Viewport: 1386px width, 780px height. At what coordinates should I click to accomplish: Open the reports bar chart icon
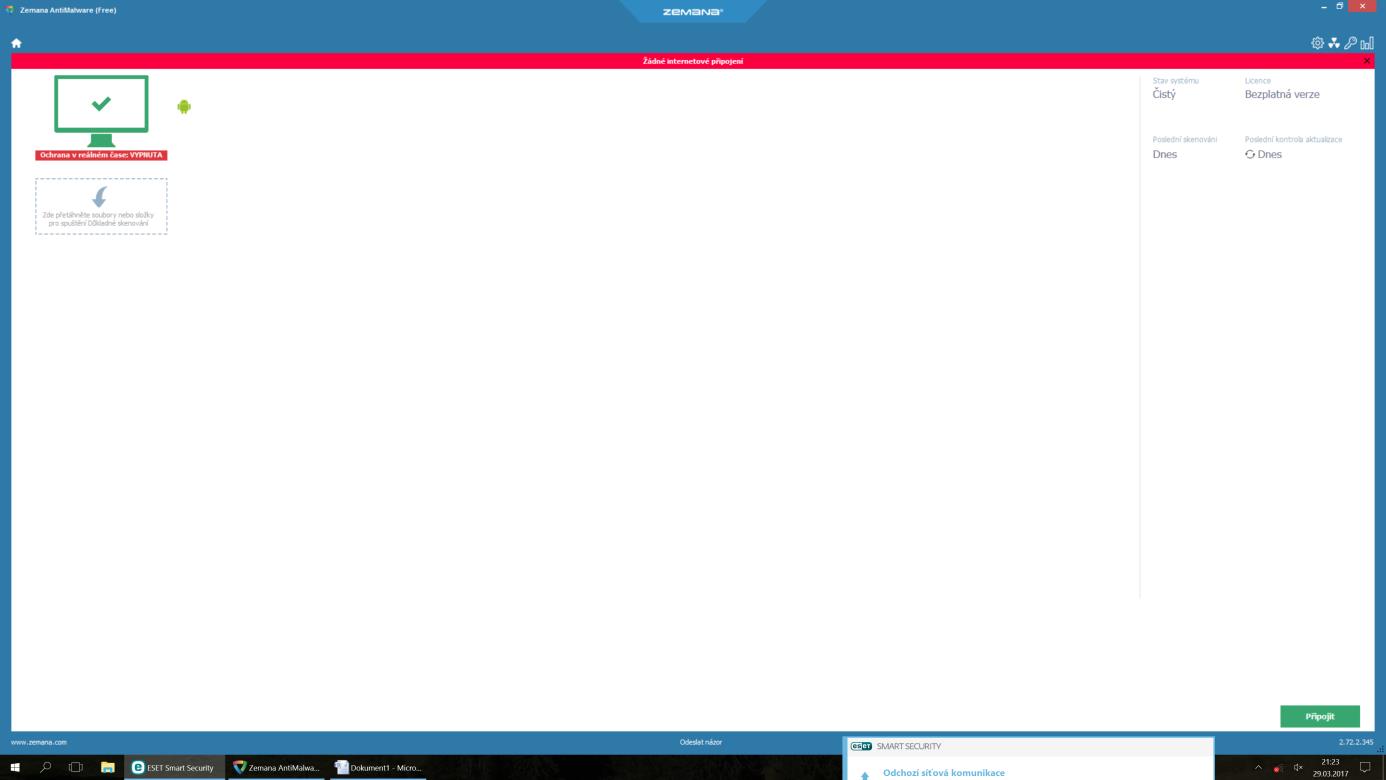[1367, 43]
